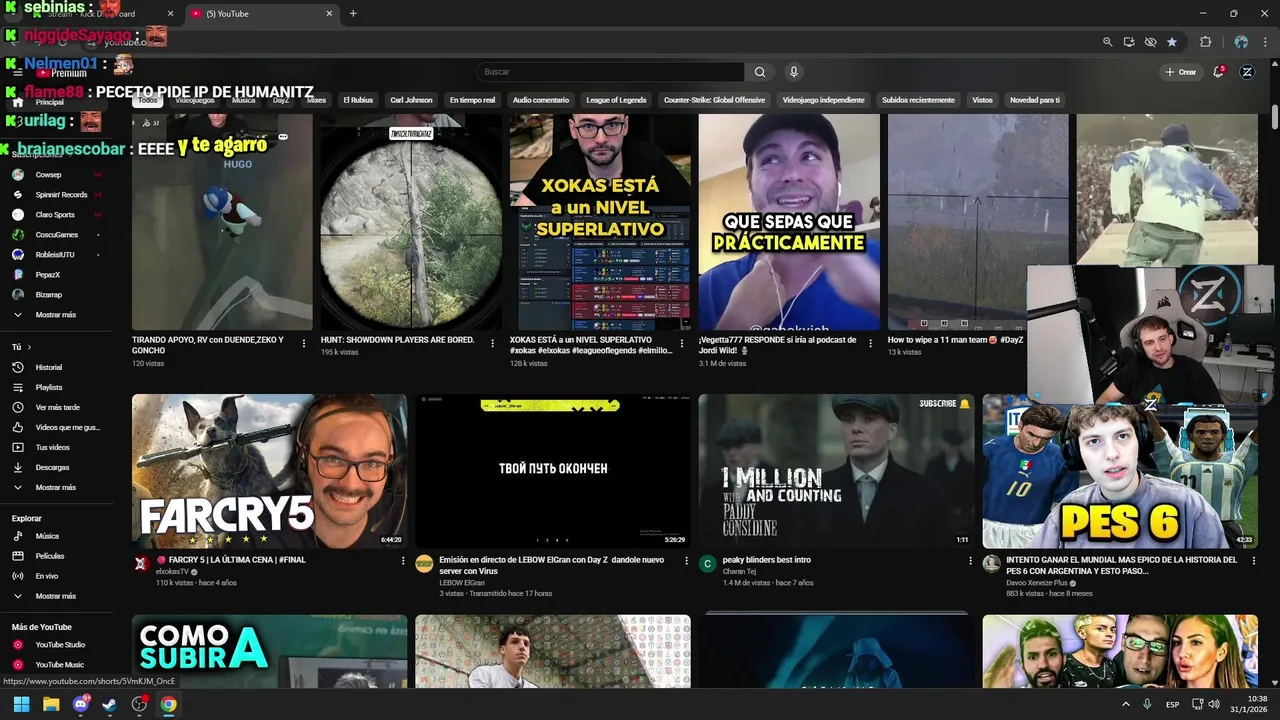
Task: Select the Videojuego independiente chip
Action: click(x=823, y=100)
